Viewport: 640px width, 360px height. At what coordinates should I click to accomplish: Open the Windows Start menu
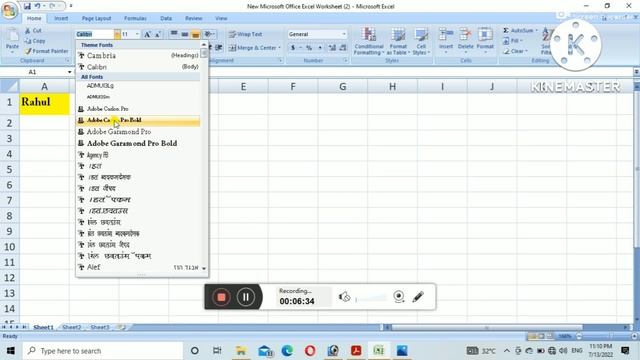[11, 351]
